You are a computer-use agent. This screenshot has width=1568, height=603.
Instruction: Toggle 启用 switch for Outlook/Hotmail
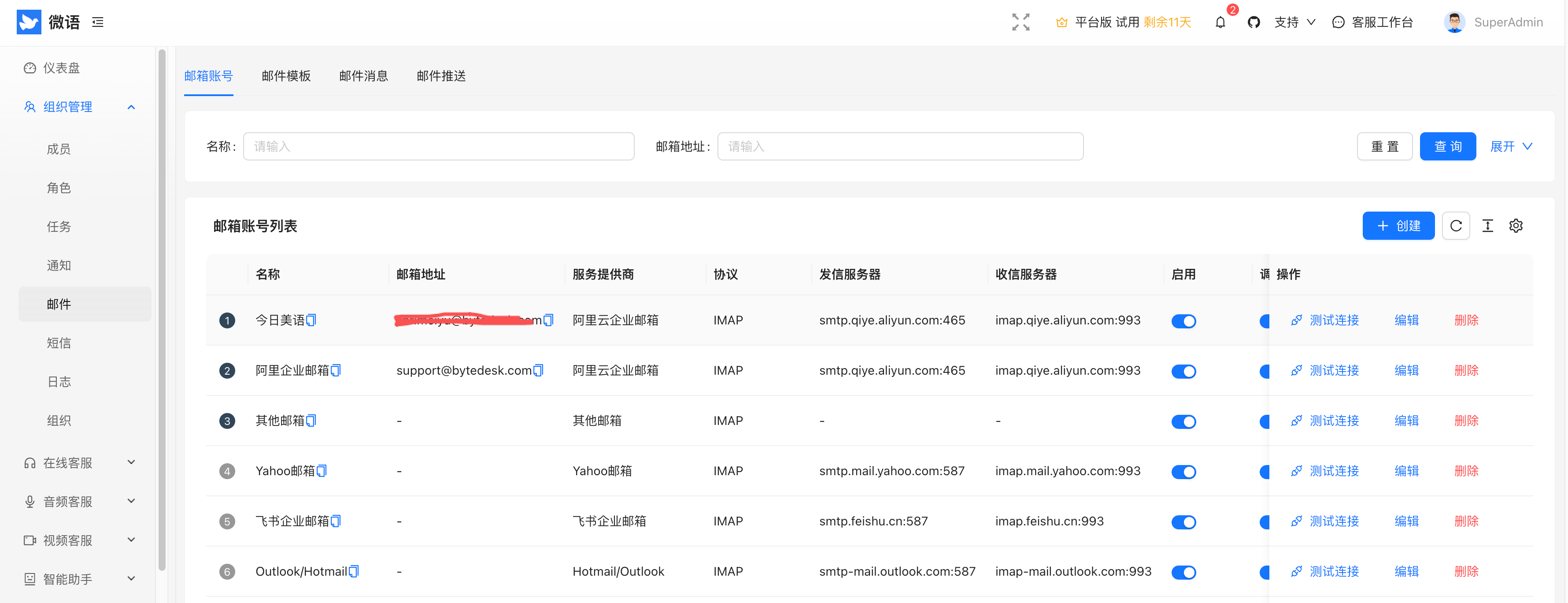(x=1183, y=573)
